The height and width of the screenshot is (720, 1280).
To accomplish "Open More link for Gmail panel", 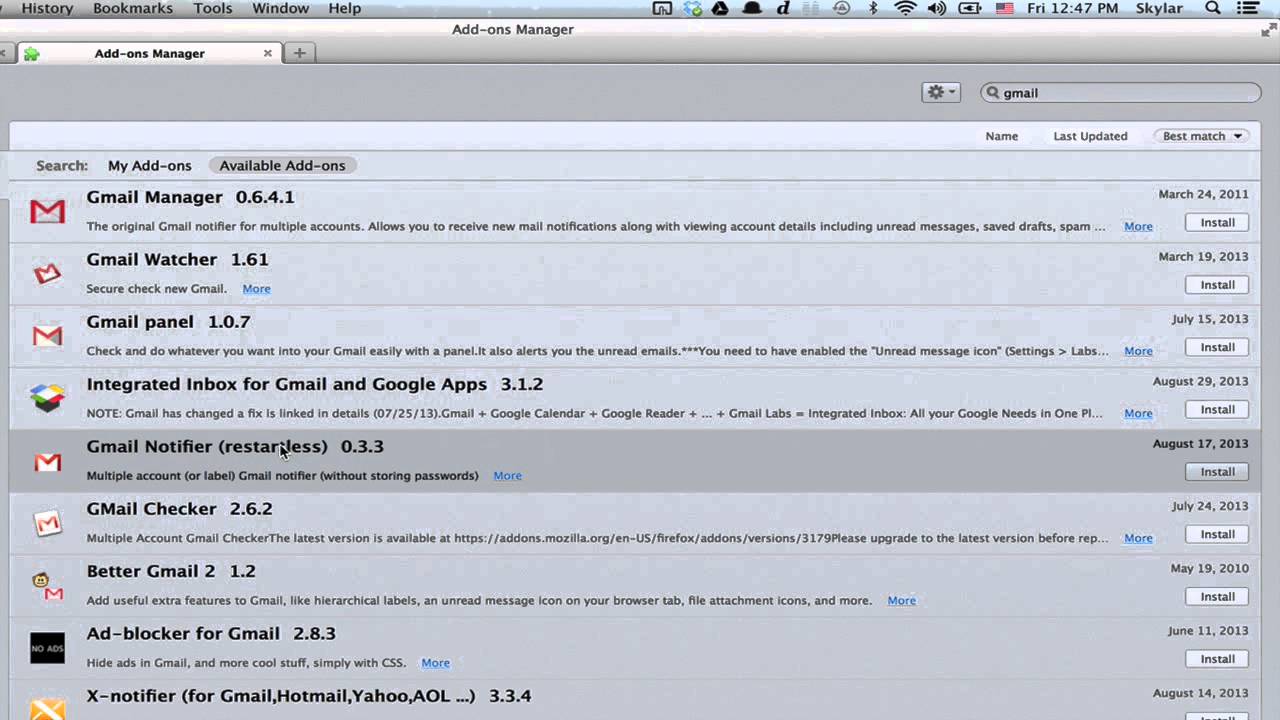I will (1138, 351).
